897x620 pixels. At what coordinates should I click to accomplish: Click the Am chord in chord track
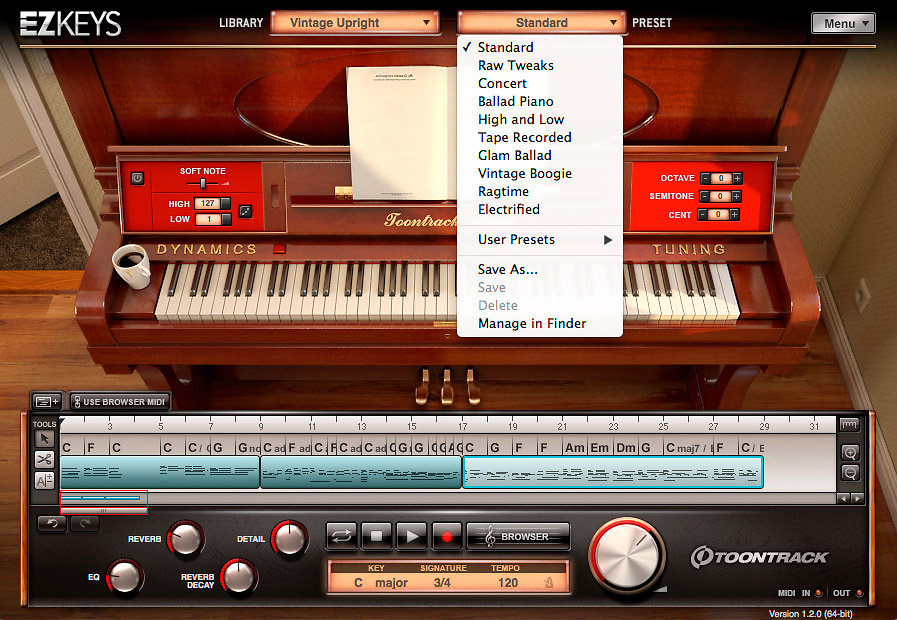pyautogui.click(x=575, y=448)
